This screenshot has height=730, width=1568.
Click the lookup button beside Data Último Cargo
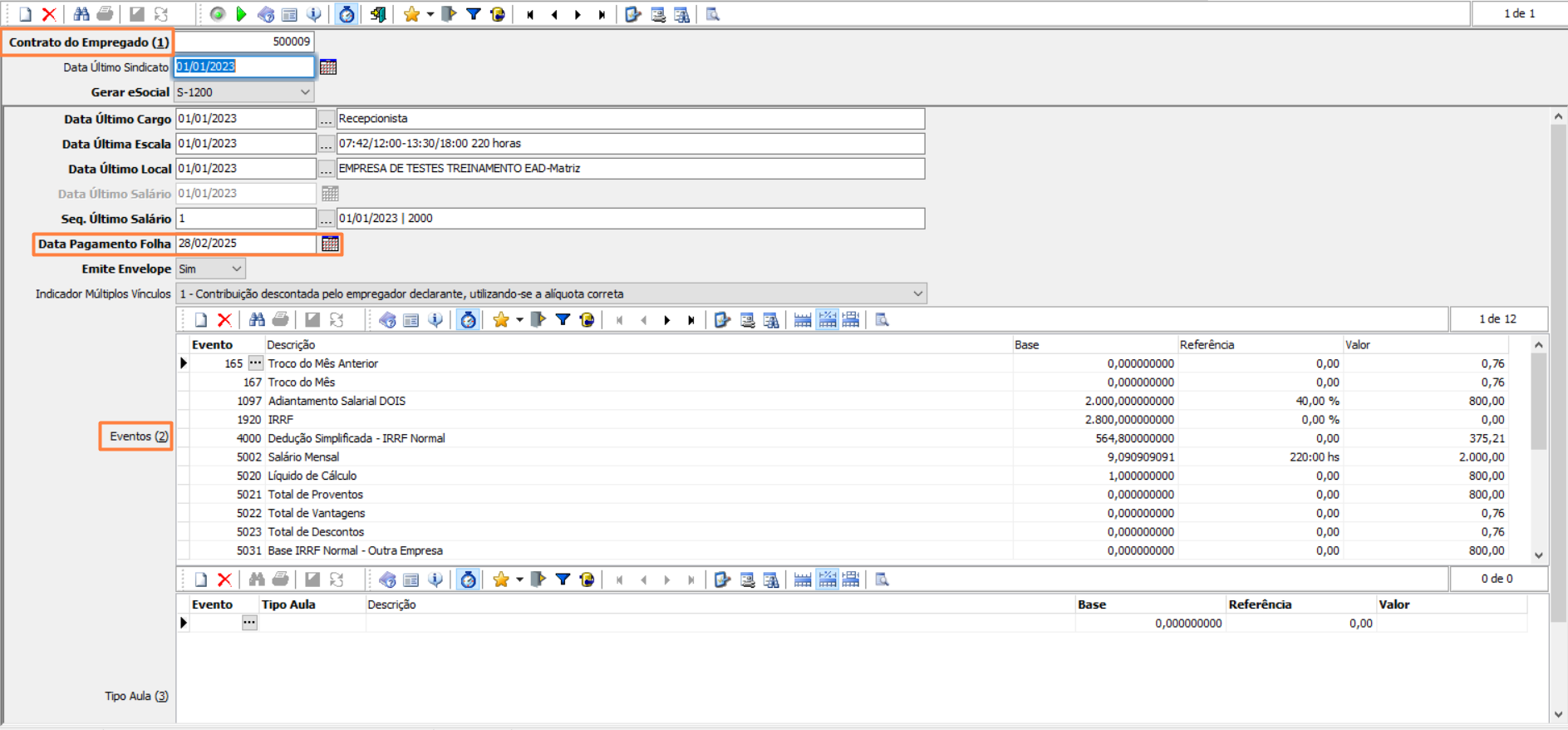tap(326, 119)
